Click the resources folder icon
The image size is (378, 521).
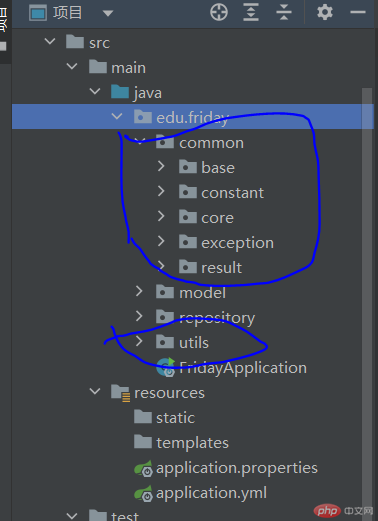tap(120, 393)
